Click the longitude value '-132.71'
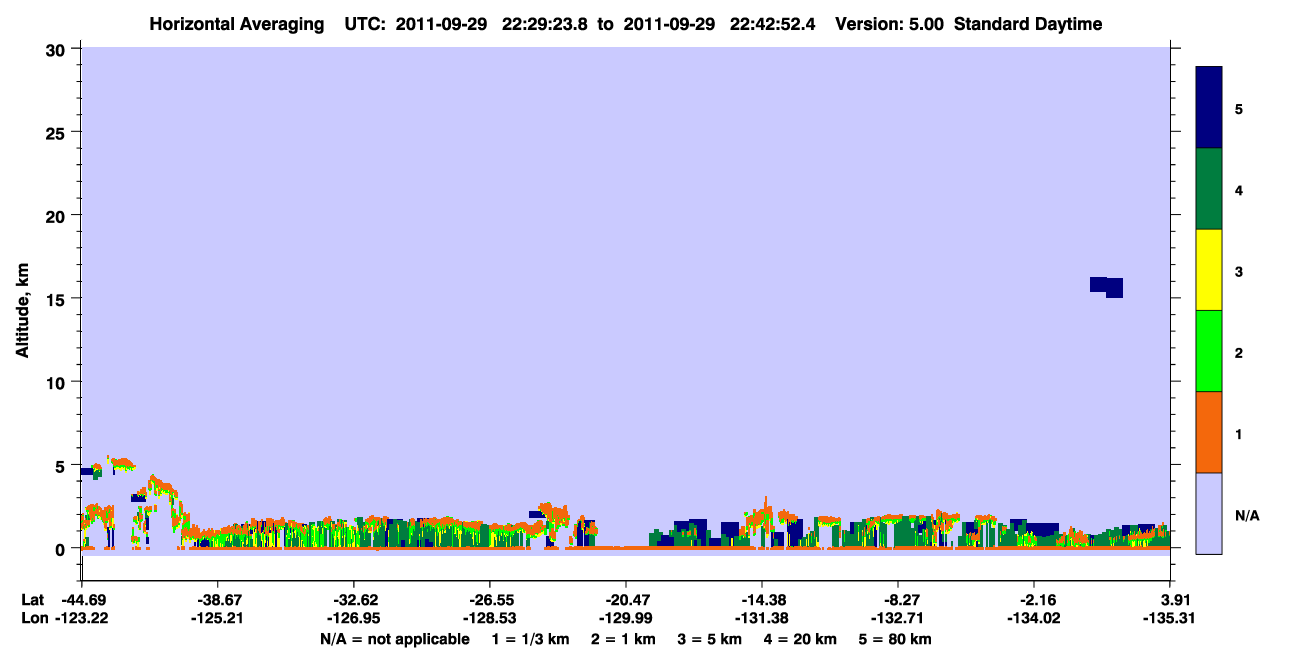The image size is (1300, 667). click(898, 618)
